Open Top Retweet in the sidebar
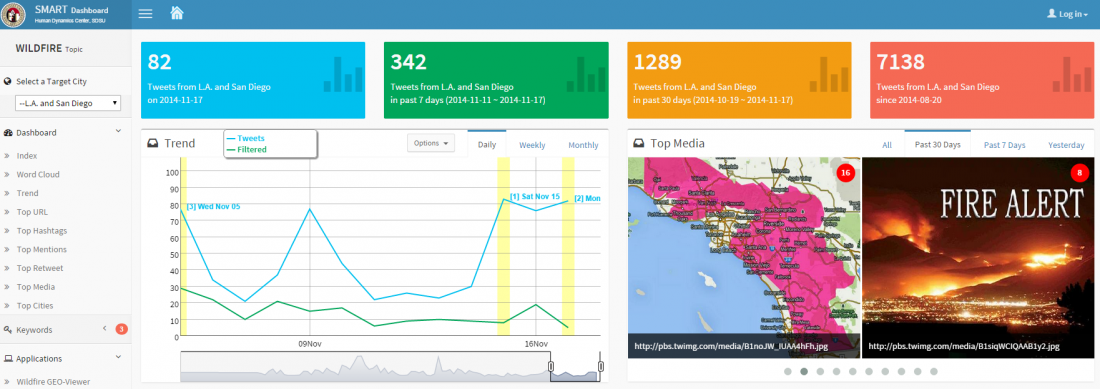Screen dimensions: 1100x389 tap(40, 268)
